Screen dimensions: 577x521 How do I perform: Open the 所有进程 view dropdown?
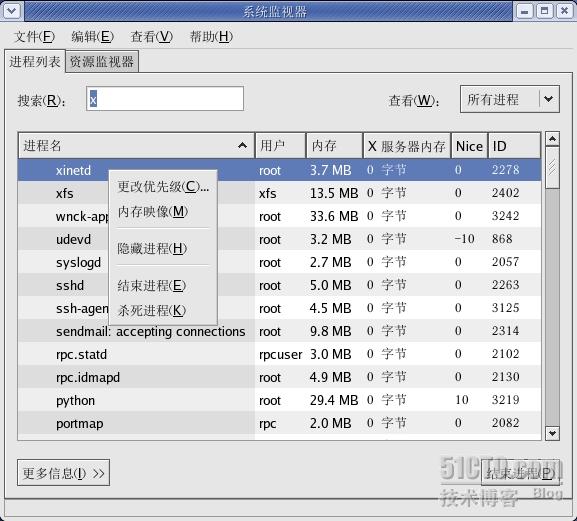(510, 99)
